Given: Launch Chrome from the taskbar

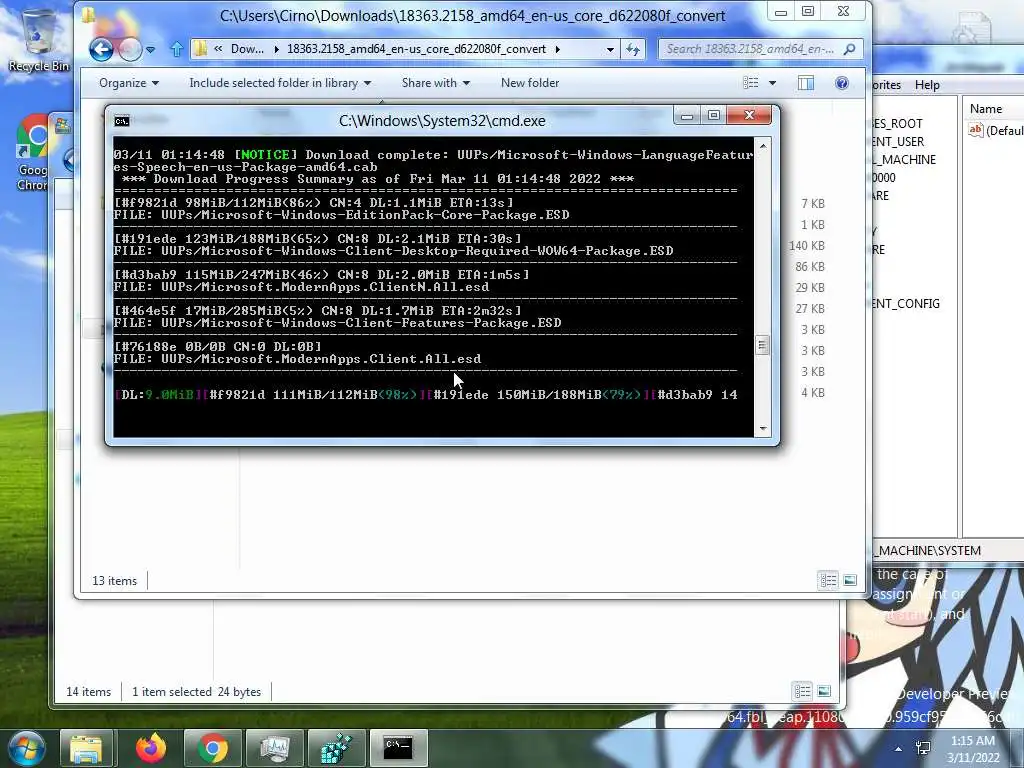Looking at the screenshot, I should pyautogui.click(x=212, y=748).
